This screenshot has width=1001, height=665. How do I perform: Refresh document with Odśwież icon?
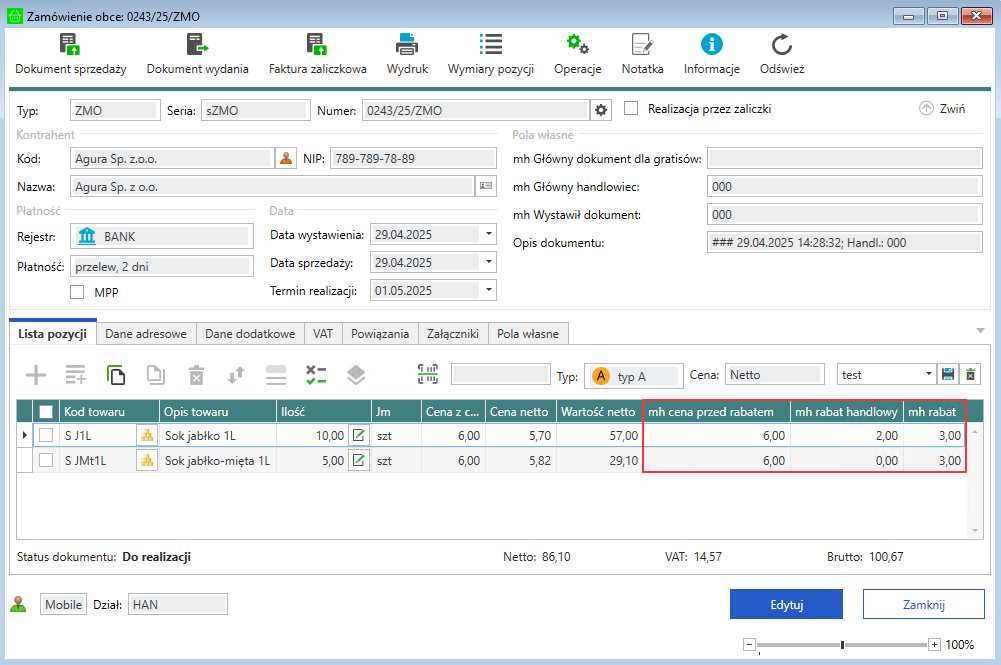(x=781, y=45)
